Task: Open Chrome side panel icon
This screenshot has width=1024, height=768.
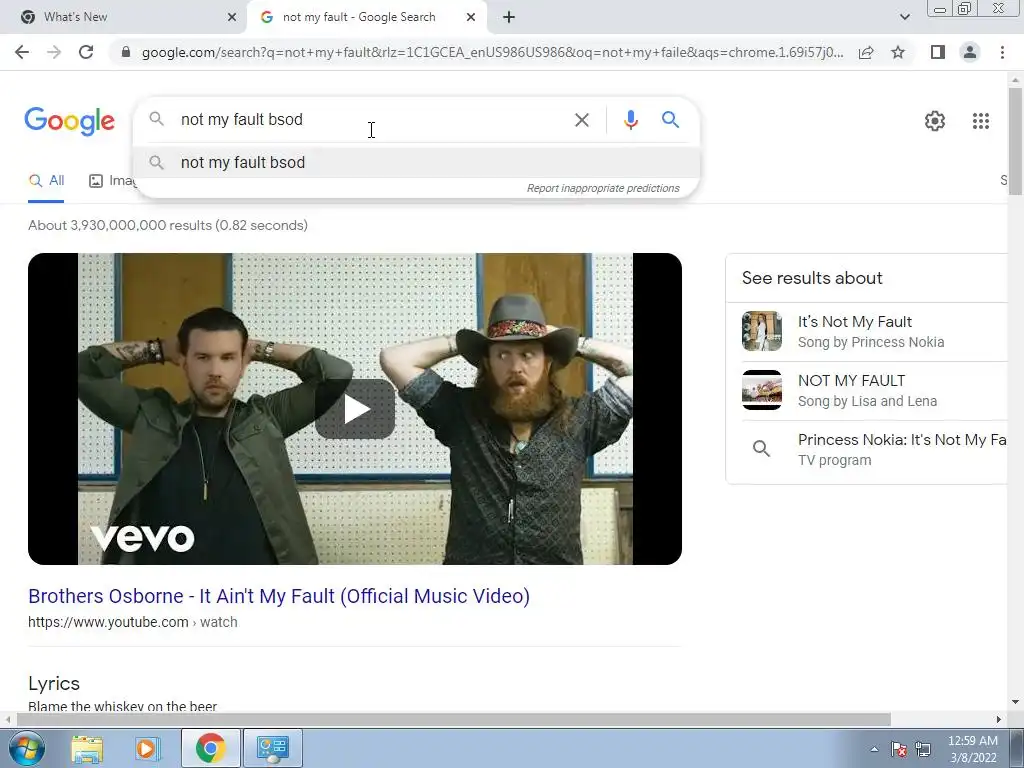Action: [938, 52]
